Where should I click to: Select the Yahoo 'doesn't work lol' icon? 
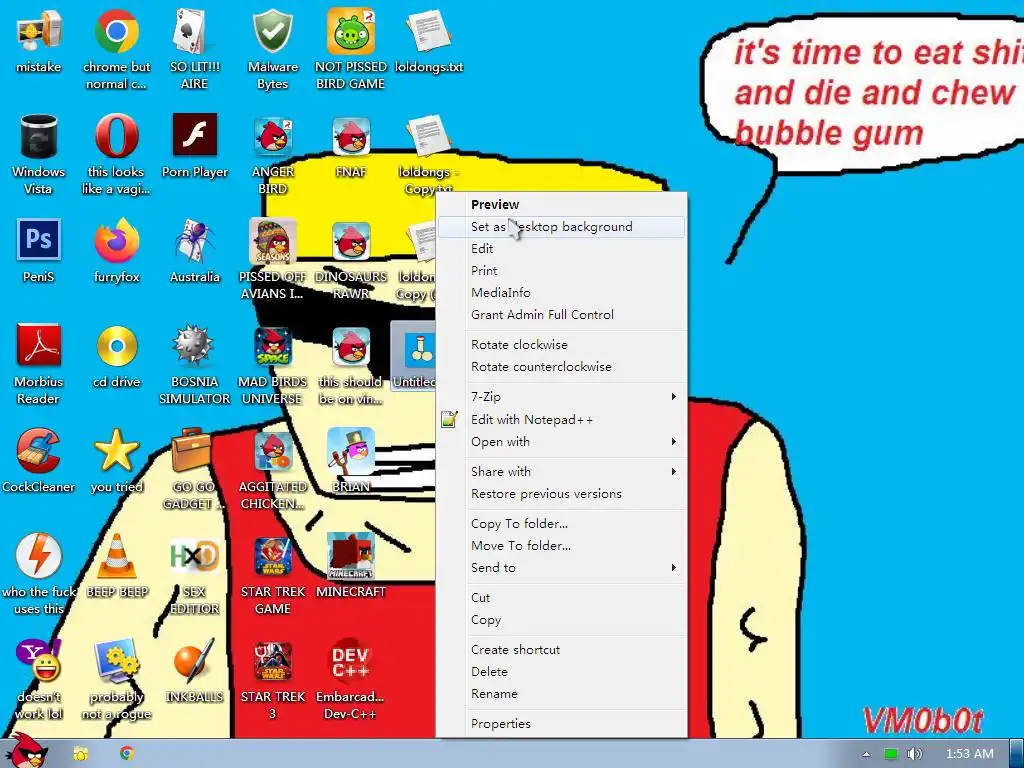coord(39,679)
